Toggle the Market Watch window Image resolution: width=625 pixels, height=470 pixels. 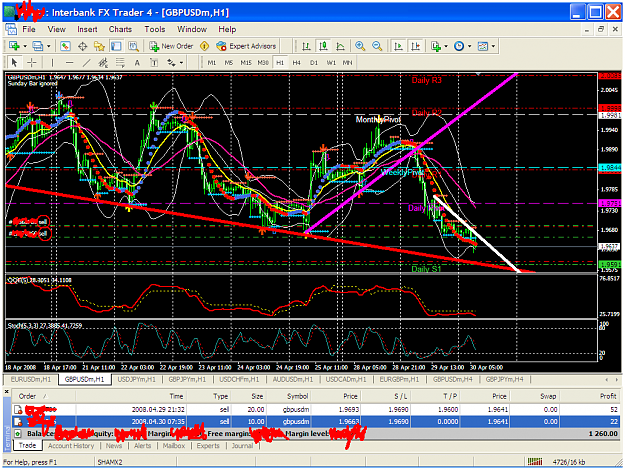[x=65, y=46]
